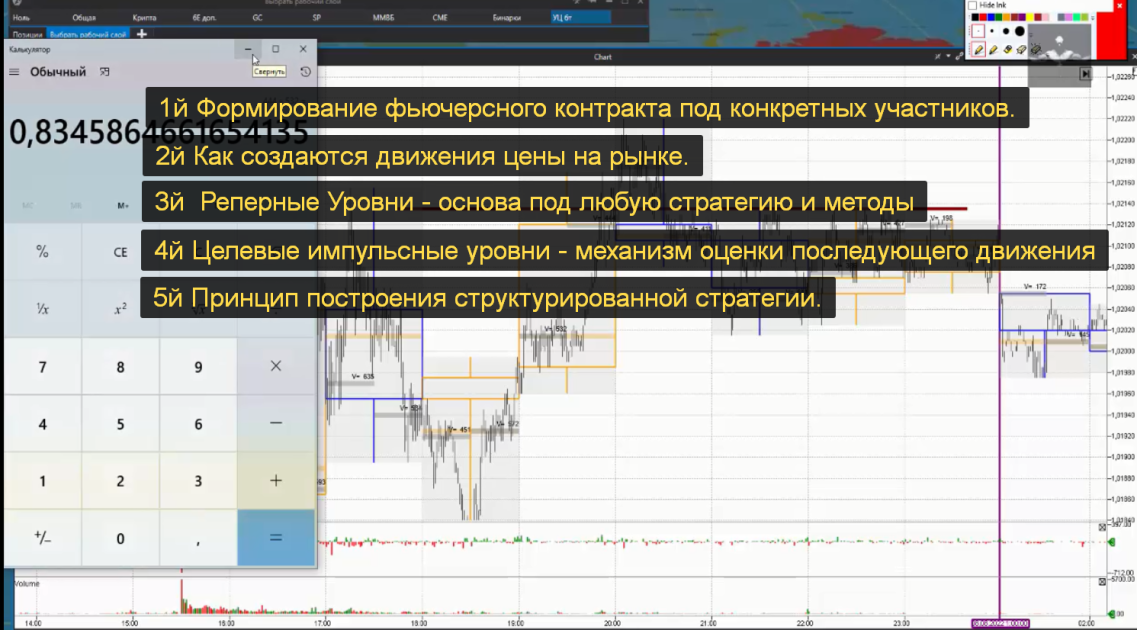Choose the eraser tool in ink toolbar
Viewport: 1137px width, 630px height.
(x=1008, y=49)
